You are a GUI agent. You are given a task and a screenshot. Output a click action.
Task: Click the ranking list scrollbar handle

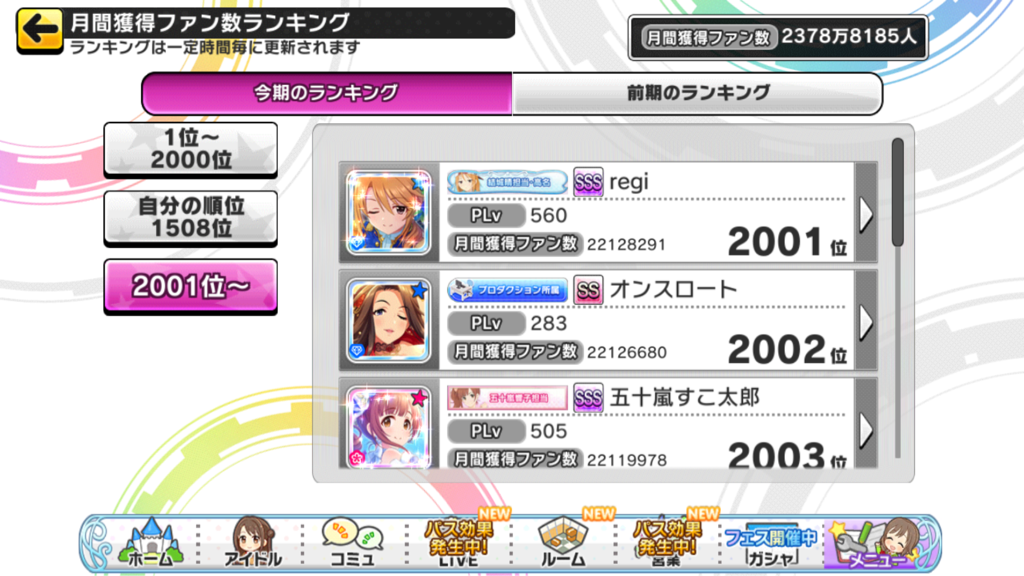[x=898, y=193]
